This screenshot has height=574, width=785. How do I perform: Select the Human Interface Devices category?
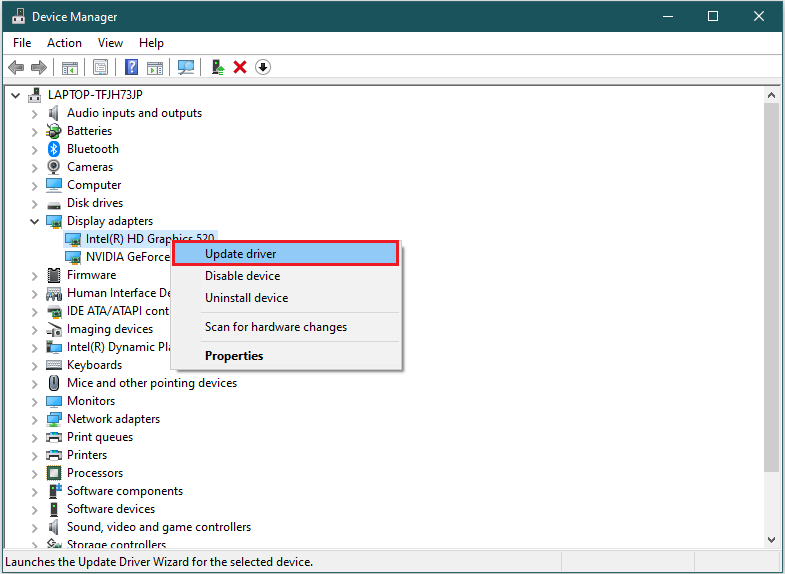(119, 293)
